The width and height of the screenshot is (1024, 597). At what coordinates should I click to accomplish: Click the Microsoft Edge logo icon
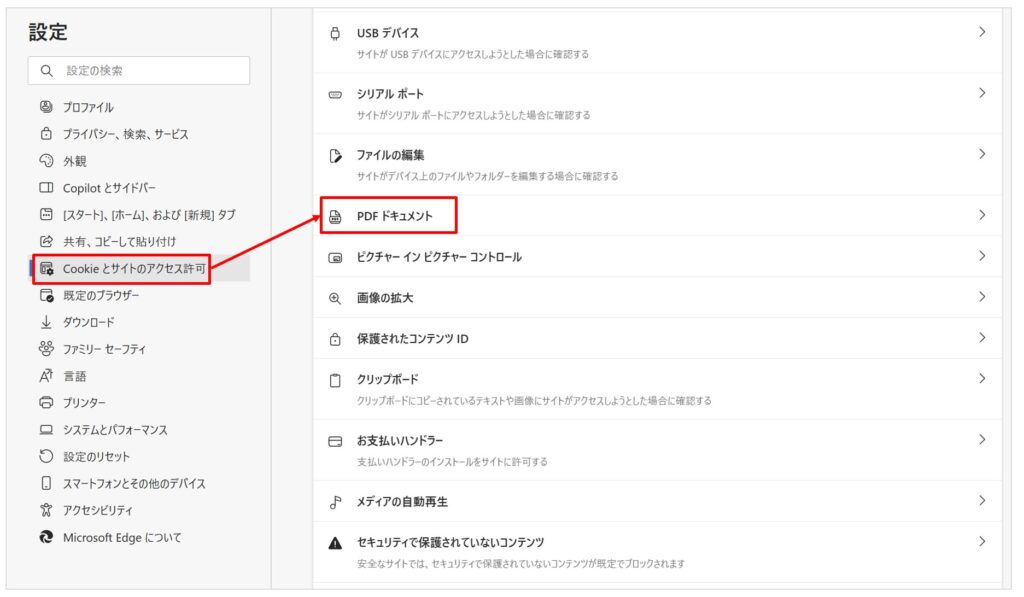point(46,537)
